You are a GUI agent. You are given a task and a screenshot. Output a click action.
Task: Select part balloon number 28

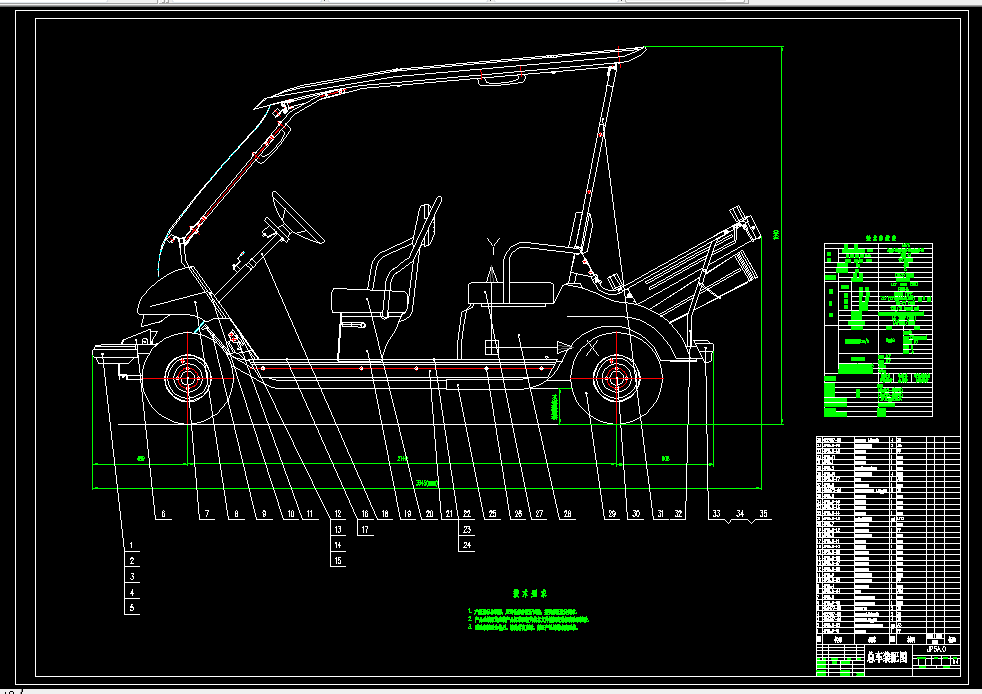pos(567,514)
